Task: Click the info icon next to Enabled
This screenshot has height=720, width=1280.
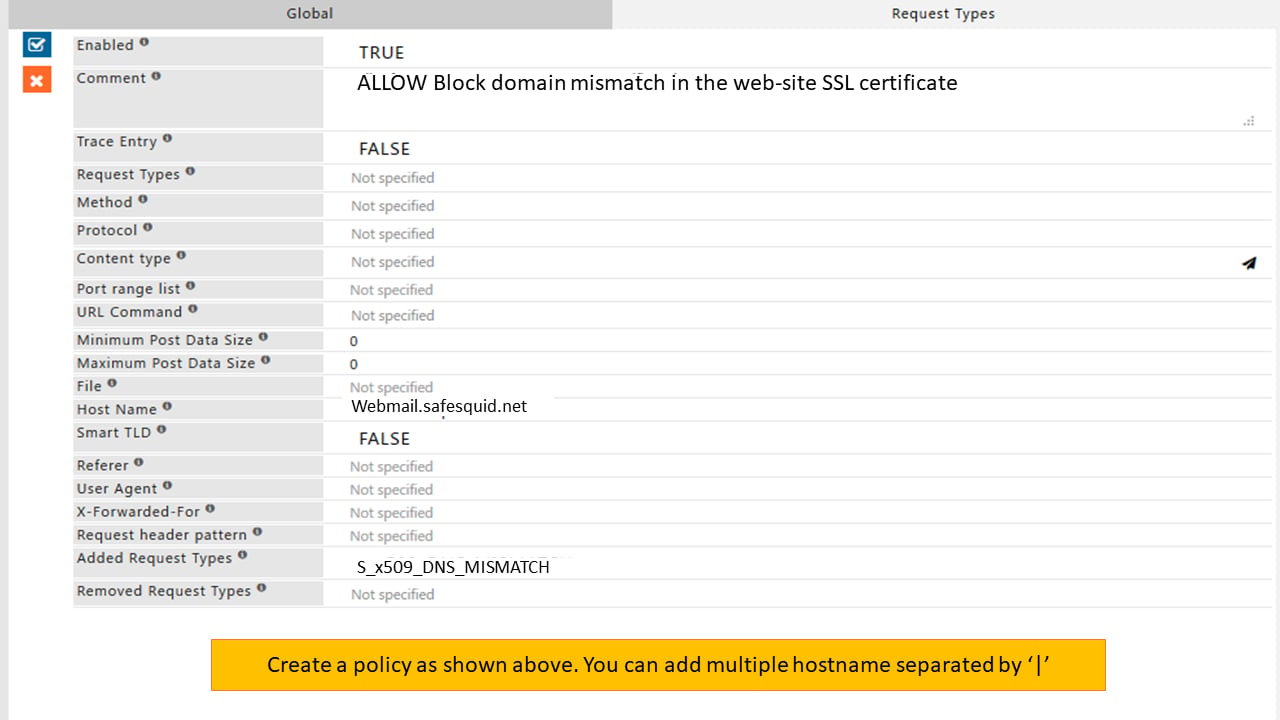Action: (144, 43)
